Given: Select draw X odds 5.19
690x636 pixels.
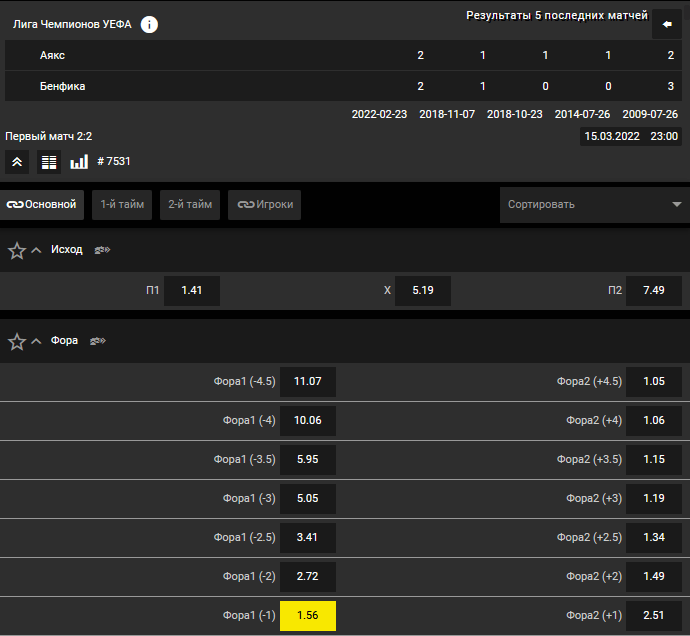Looking at the screenshot, I should click(423, 290).
